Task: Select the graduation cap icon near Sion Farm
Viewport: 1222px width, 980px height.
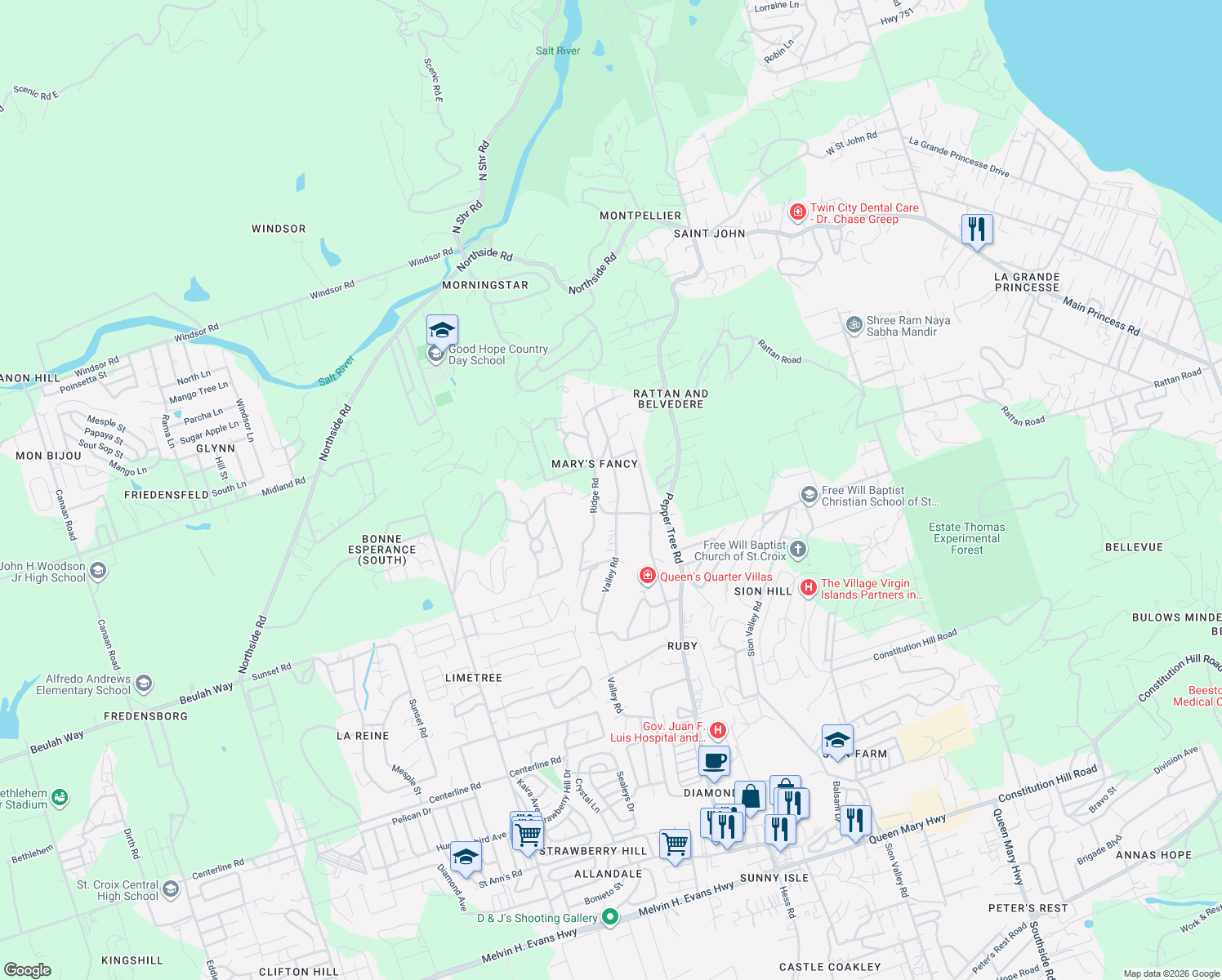Action: coord(836,740)
